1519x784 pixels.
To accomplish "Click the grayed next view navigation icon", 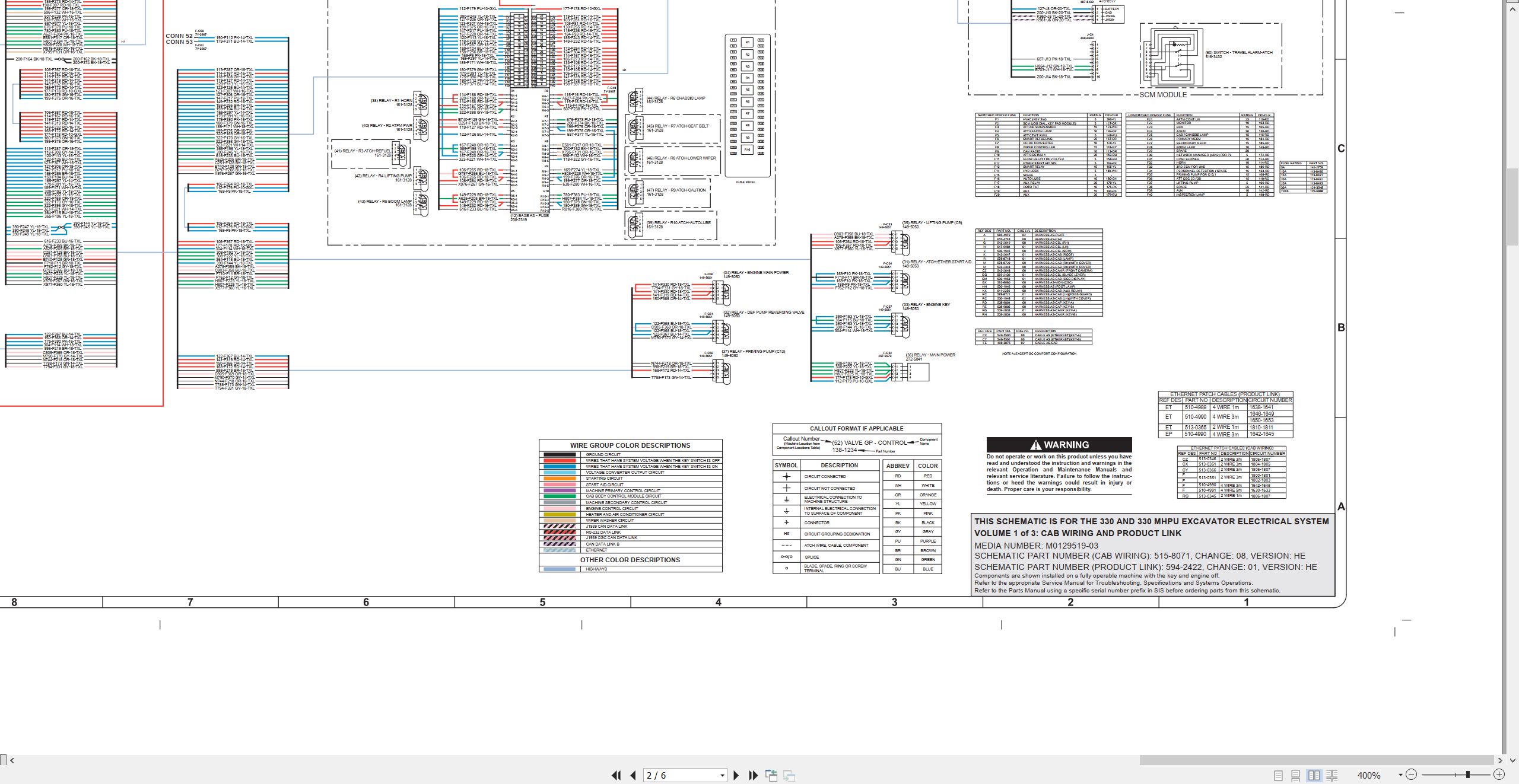I will (x=789, y=775).
